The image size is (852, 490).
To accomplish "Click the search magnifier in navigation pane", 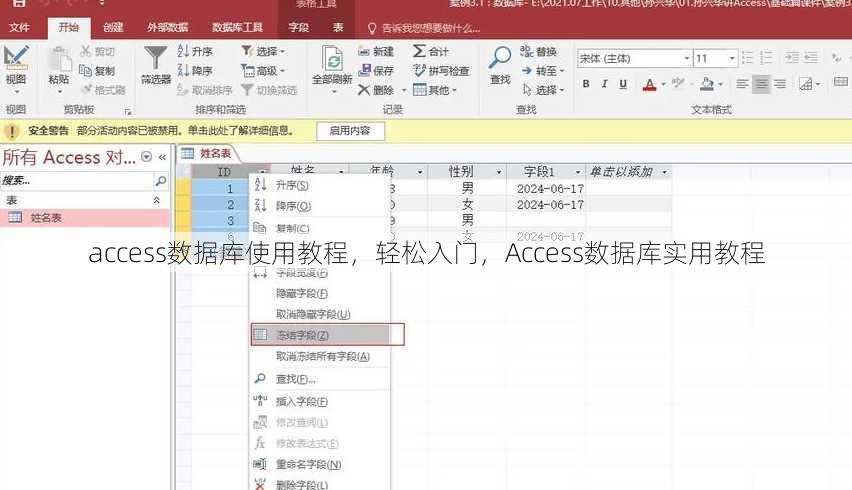I will pos(161,180).
